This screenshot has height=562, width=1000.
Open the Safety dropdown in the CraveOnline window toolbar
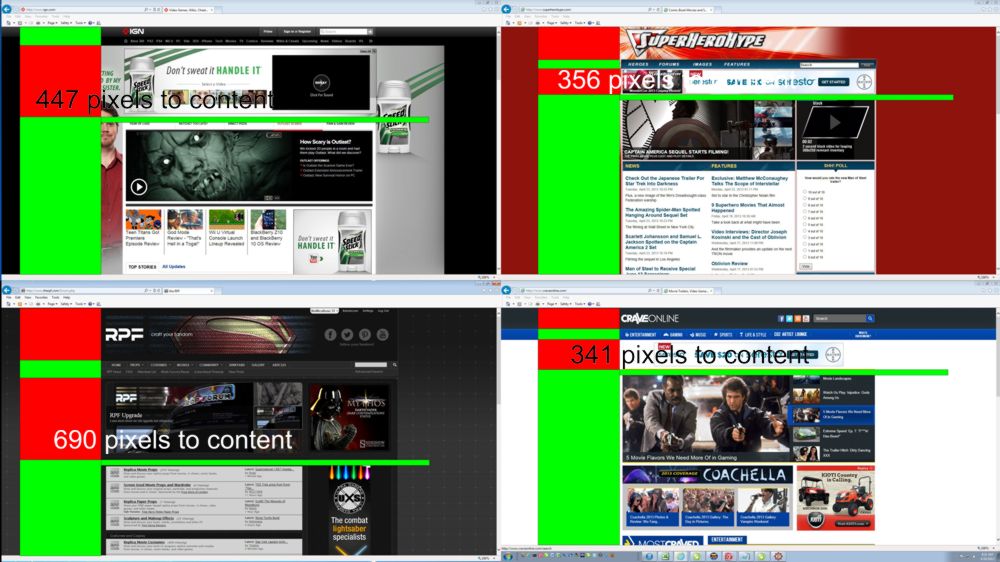tap(566, 304)
